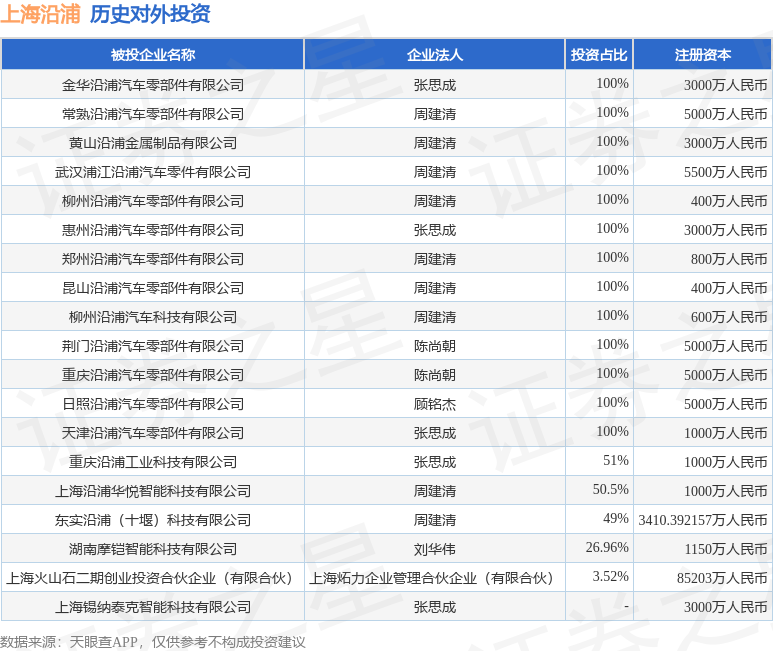Viewport: 773px width, 651px height.
Task: Click 昆山沿浦汽车零部件有限公司 company name
Action: pyautogui.click(x=152, y=288)
